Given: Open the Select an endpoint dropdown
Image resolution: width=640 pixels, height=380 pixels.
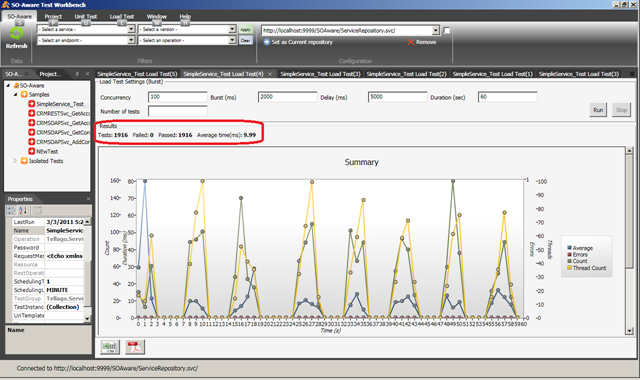Looking at the screenshot, I should pos(131,40).
